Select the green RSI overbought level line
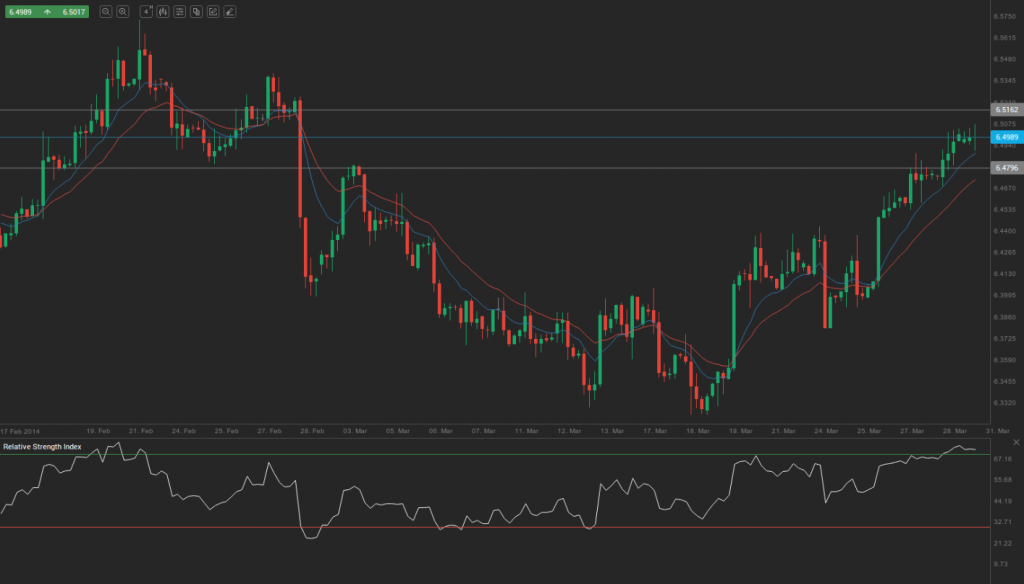The image size is (1024, 584). 500,454
